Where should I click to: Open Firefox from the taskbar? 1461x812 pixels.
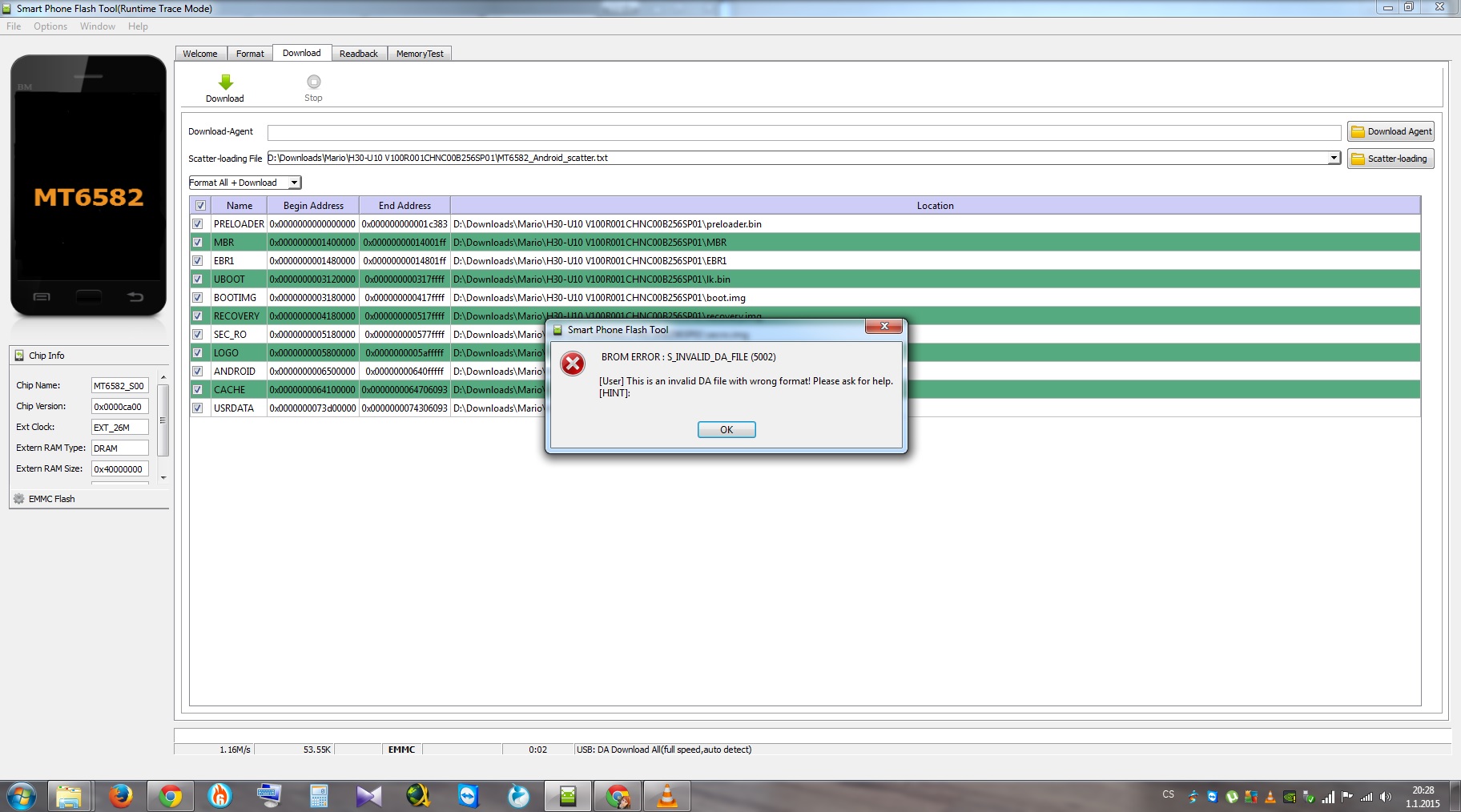121,796
